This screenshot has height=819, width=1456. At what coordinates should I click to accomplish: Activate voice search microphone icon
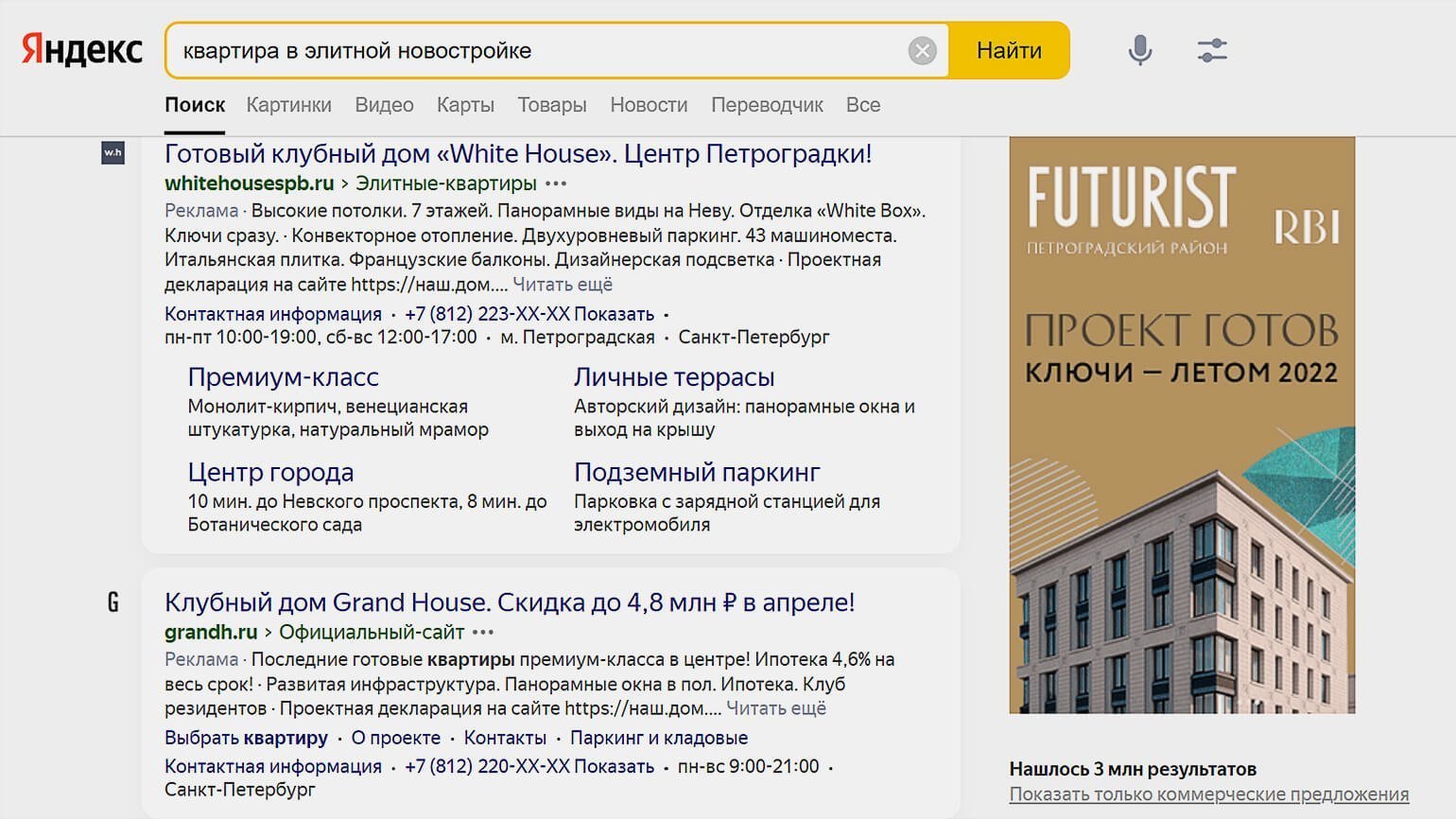tap(1140, 50)
